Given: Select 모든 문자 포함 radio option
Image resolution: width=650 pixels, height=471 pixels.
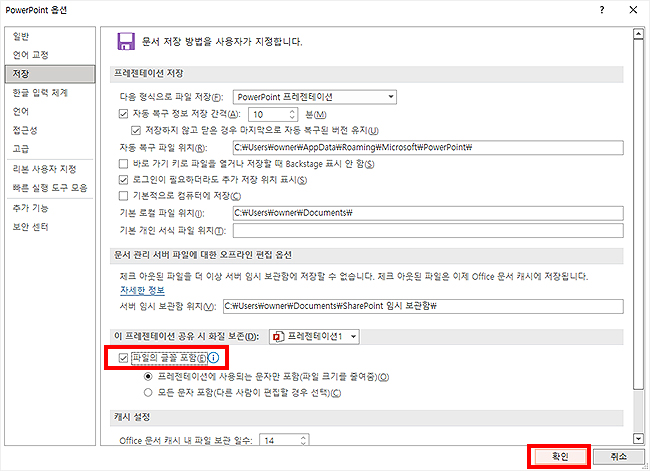Looking at the screenshot, I should tap(148, 393).
